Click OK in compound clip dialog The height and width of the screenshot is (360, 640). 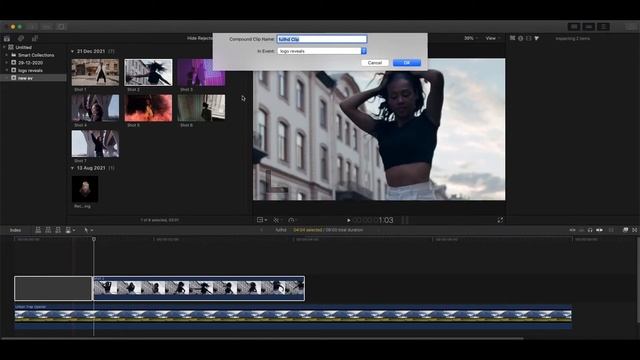(407, 63)
